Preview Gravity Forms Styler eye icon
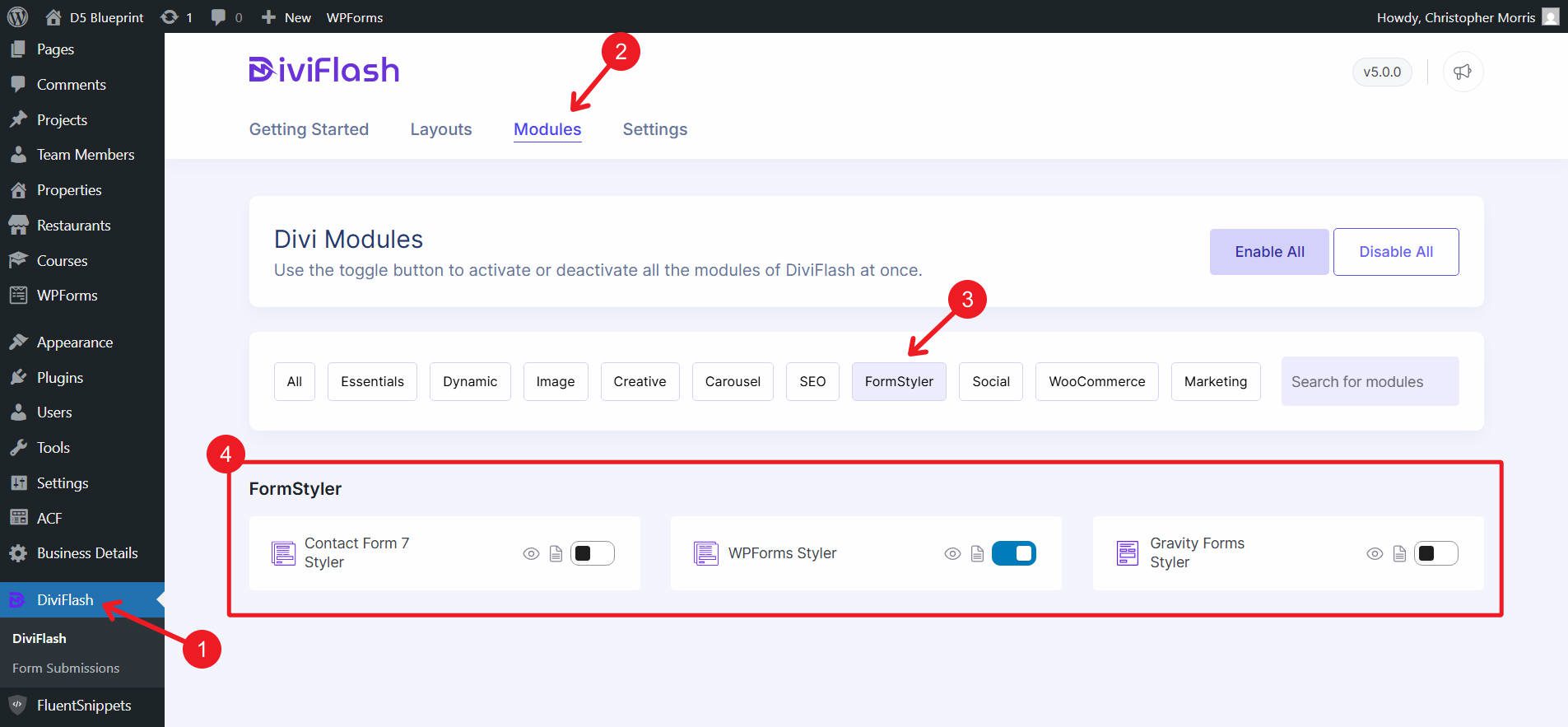The height and width of the screenshot is (727, 1568). click(x=1375, y=554)
